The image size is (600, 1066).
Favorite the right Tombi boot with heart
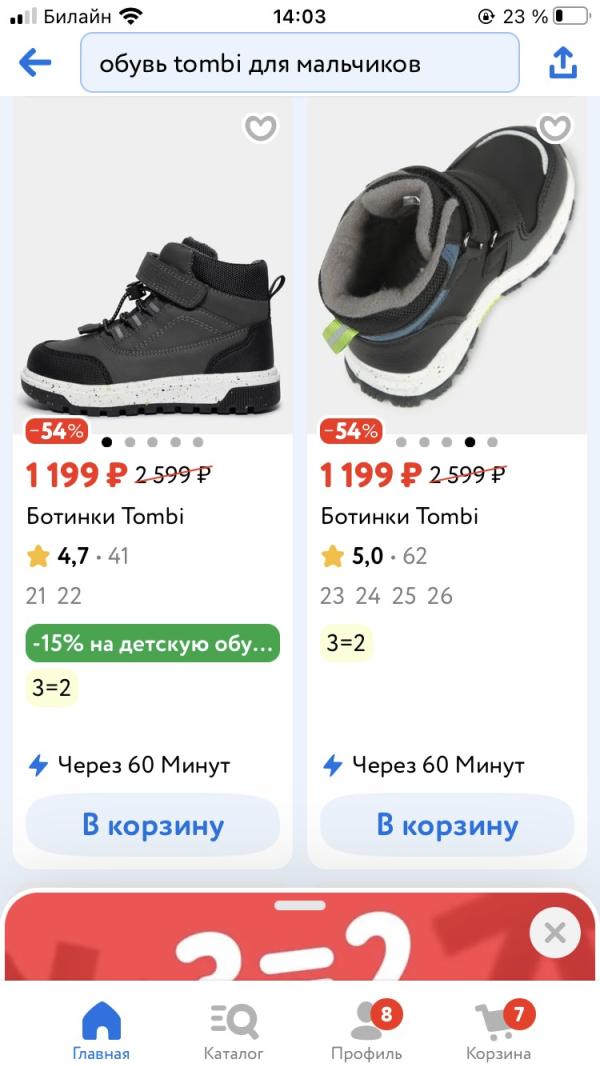555,128
